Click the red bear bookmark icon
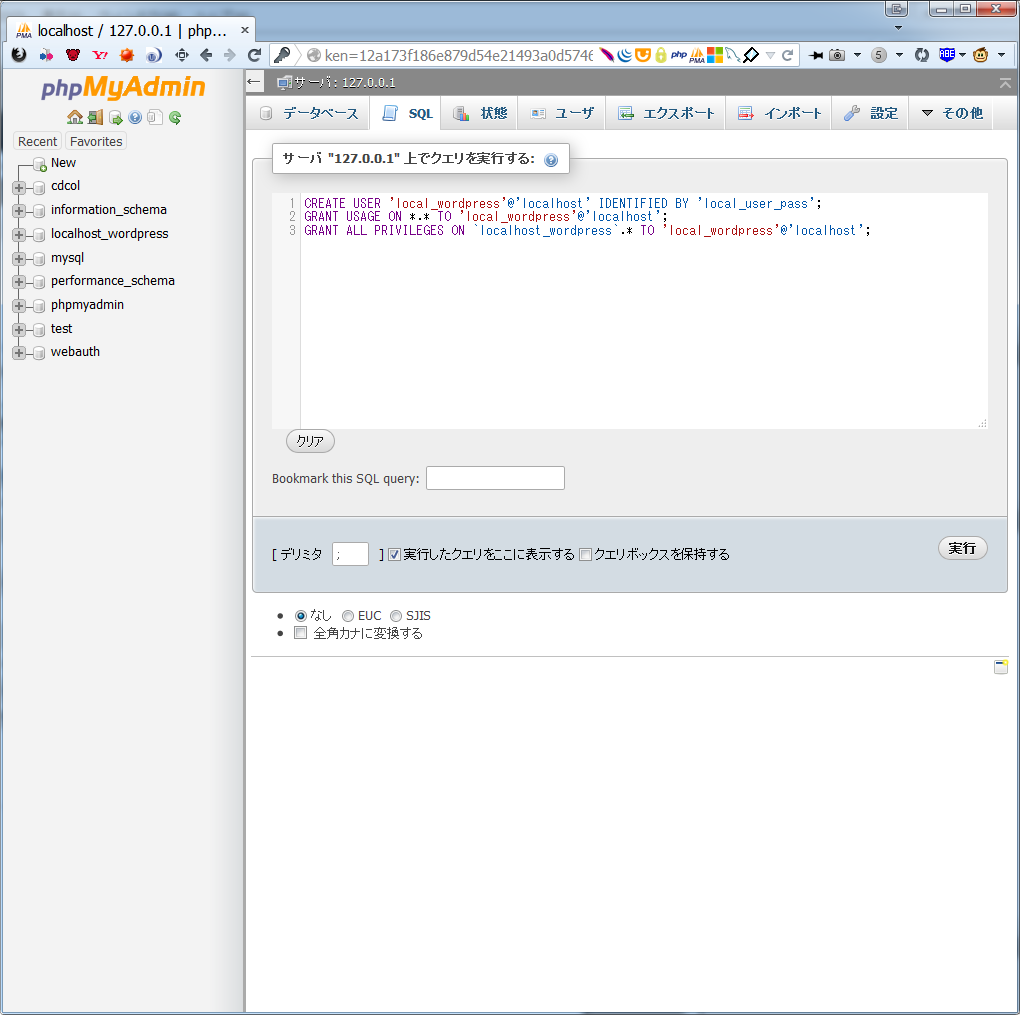Viewport: 1020px width, 1015px height. 73,55
